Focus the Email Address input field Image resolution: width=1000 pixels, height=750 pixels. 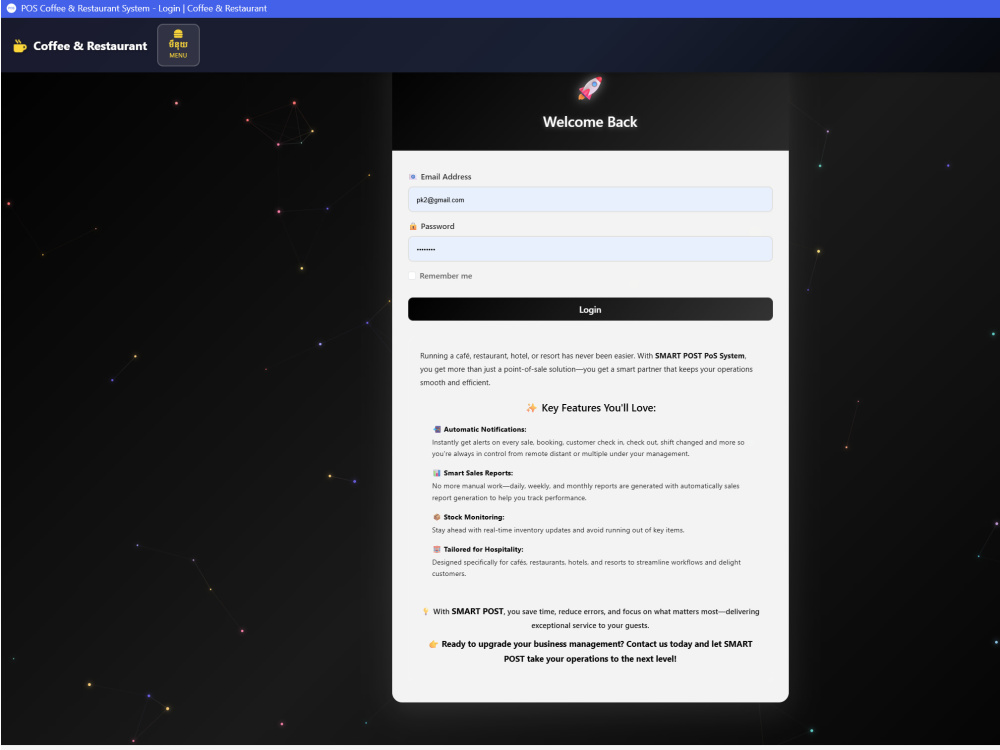pos(590,200)
